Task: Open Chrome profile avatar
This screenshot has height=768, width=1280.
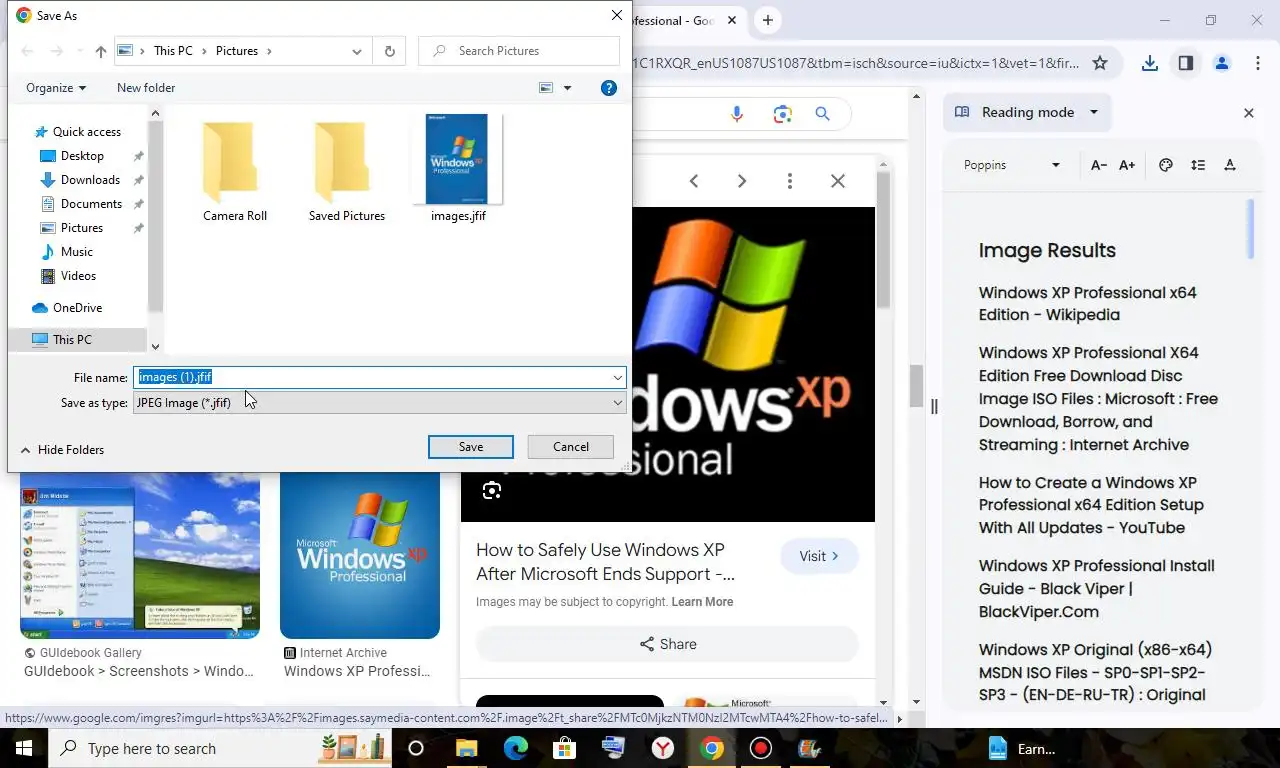Action: coord(1221,63)
